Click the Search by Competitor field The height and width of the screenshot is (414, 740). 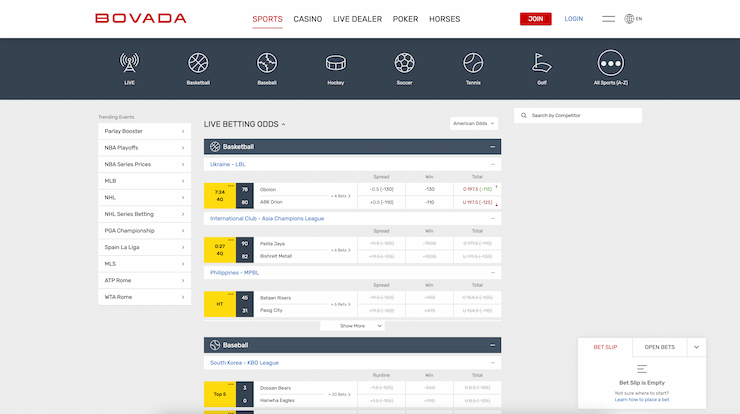(578, 115)
